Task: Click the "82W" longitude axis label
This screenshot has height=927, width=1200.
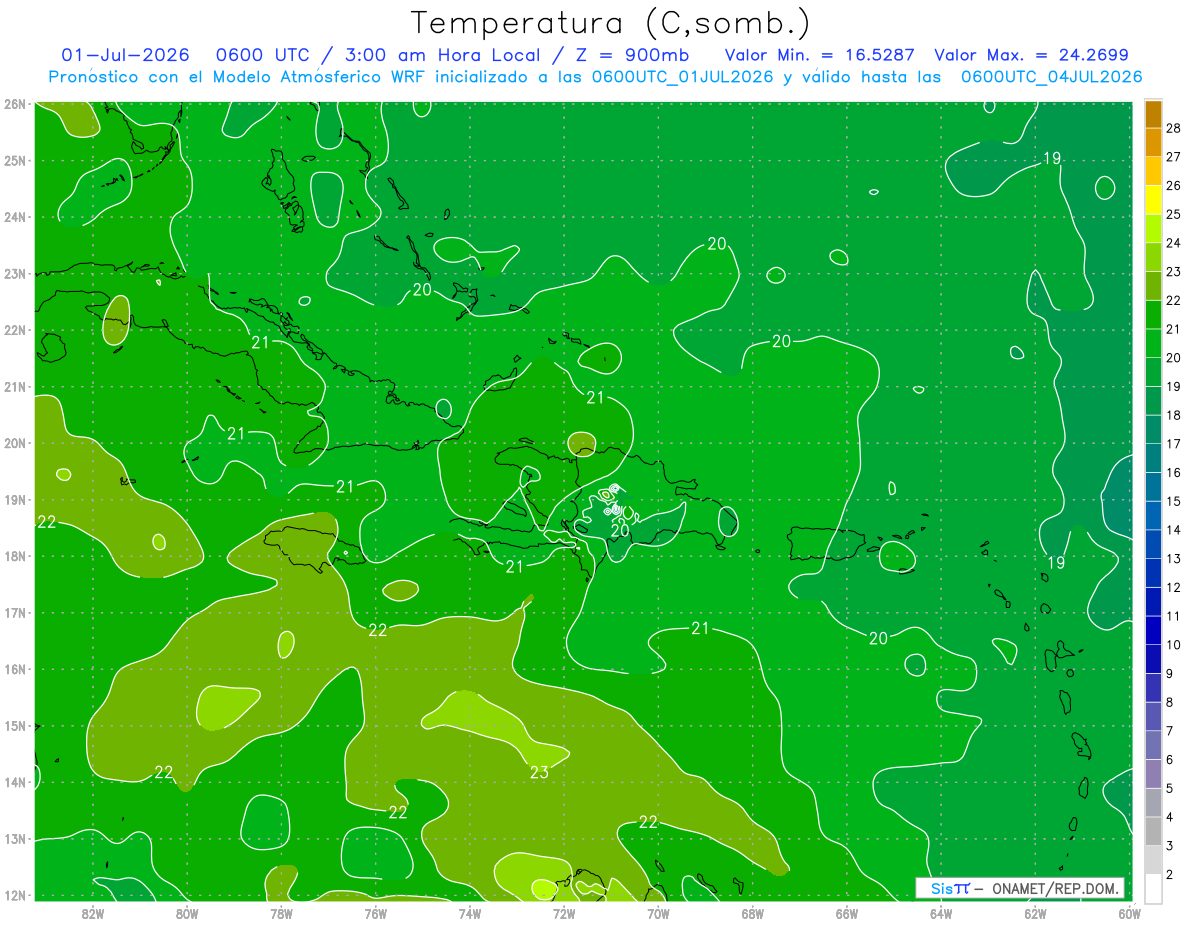Action: click(x=93, y=912)
